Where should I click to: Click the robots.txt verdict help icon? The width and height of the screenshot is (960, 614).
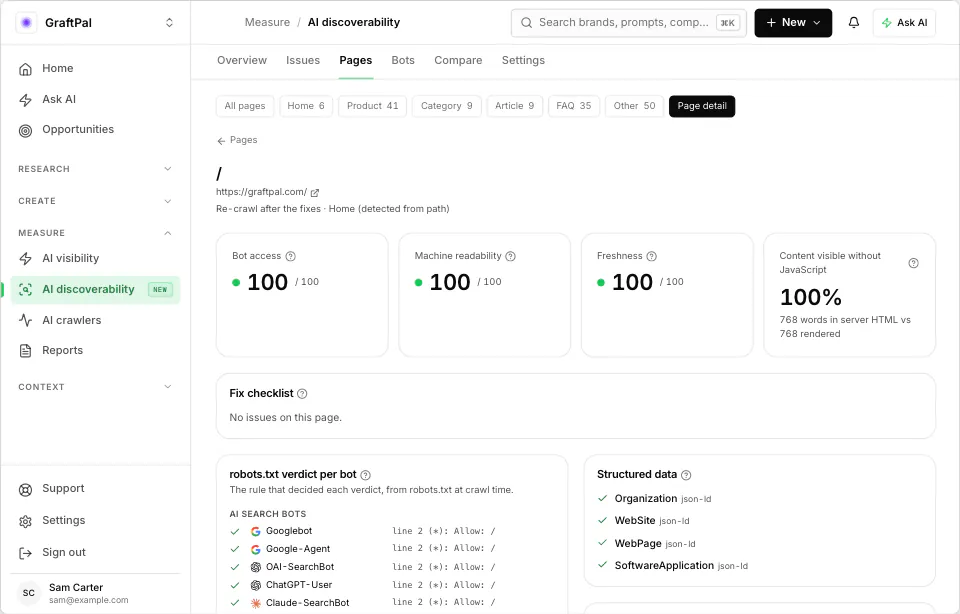point(366,475)
